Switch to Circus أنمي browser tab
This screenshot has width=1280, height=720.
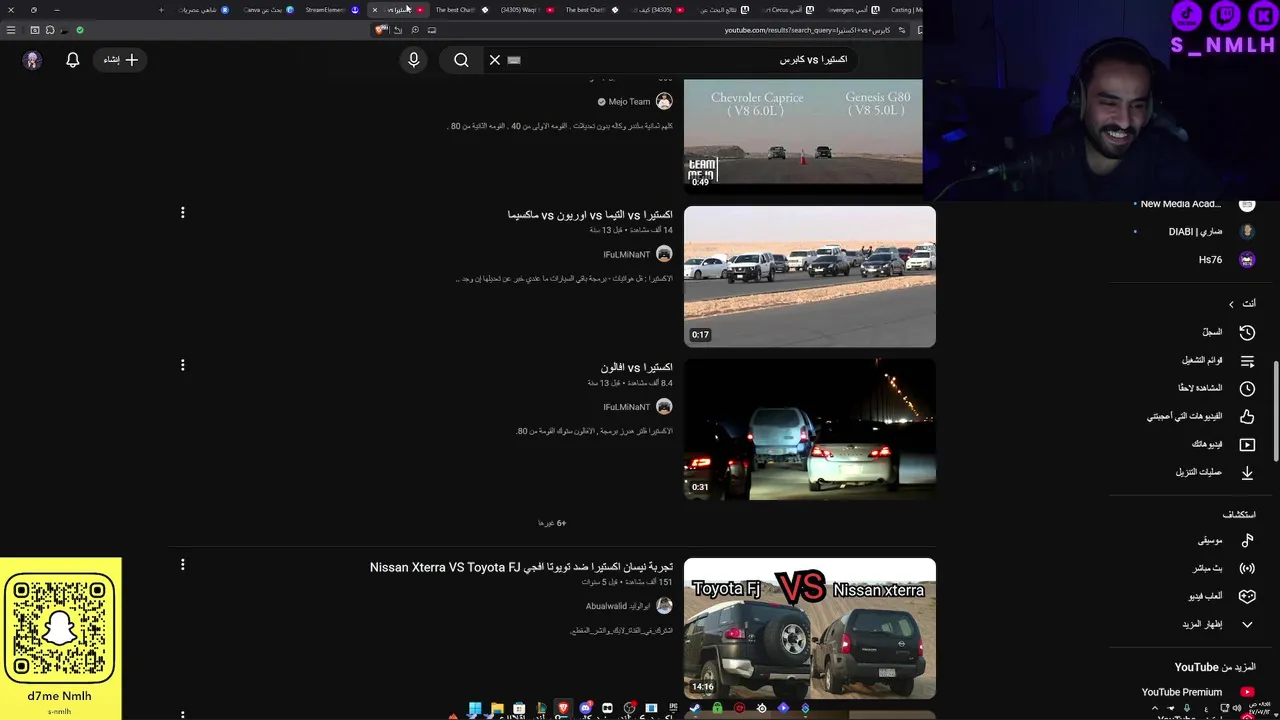pyautogui.click(x=787, y=10)
